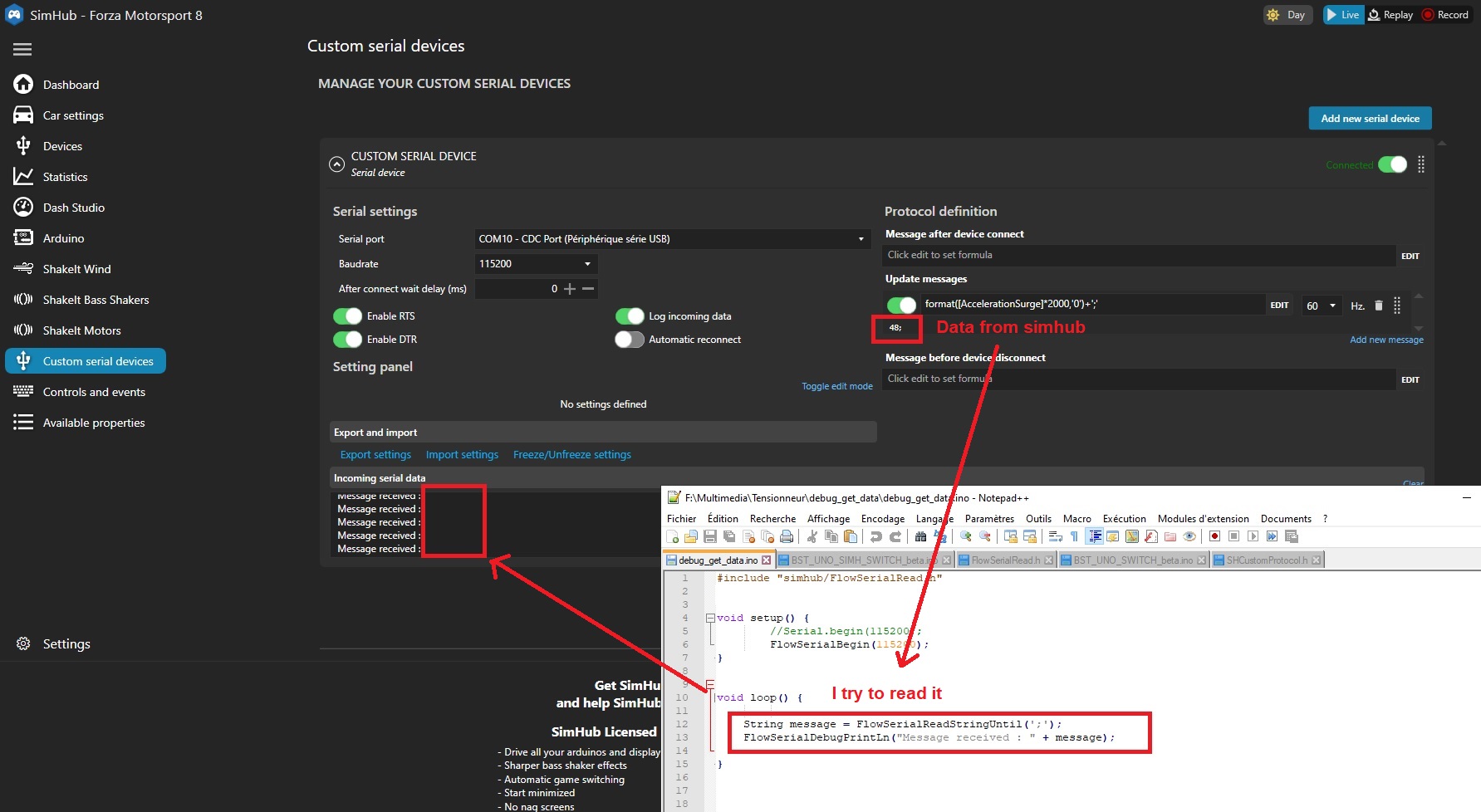Open the Baudrate 115200 dropdown

coord(536,264)
